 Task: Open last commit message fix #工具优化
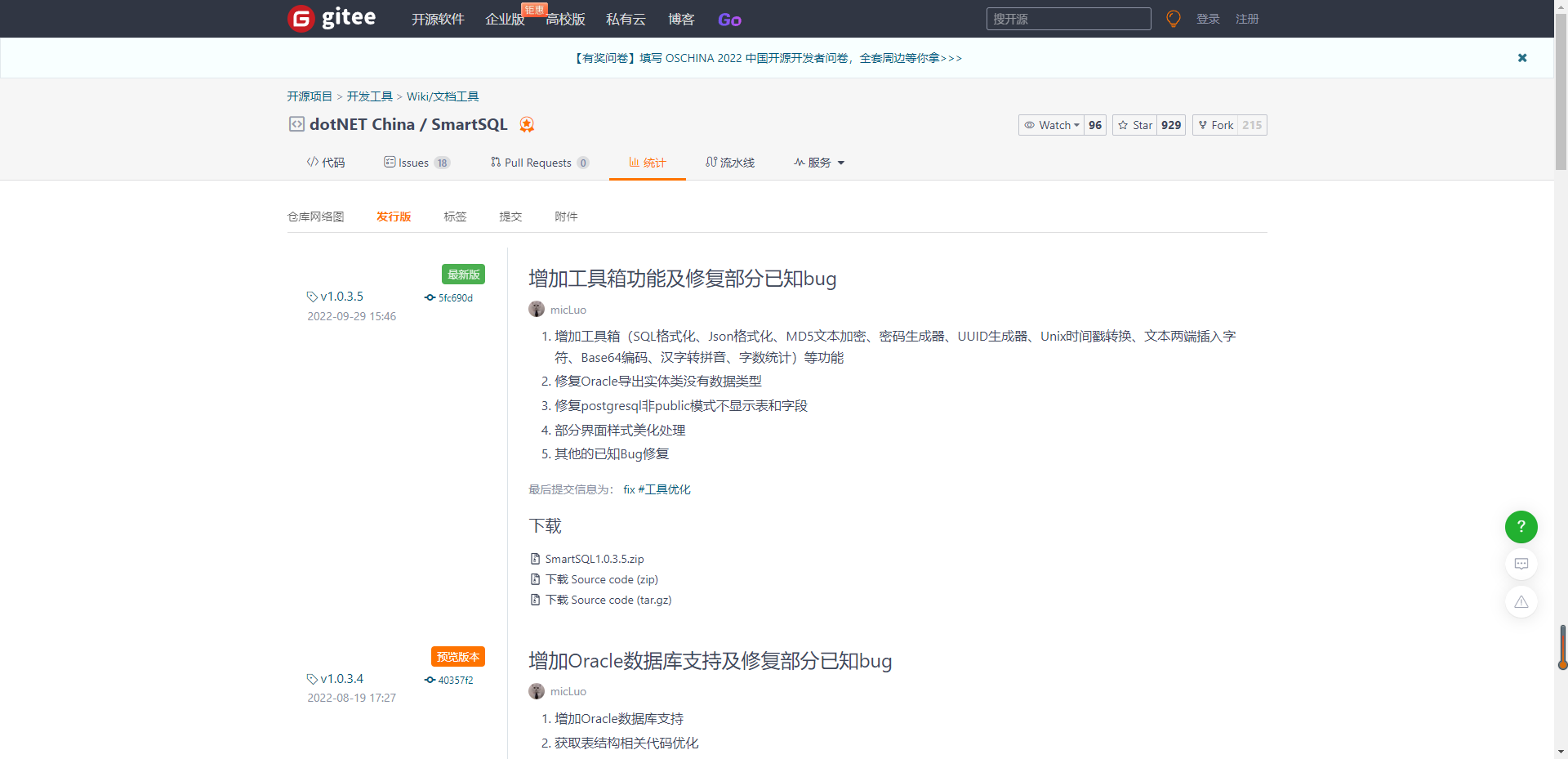(x=657, y=489)
